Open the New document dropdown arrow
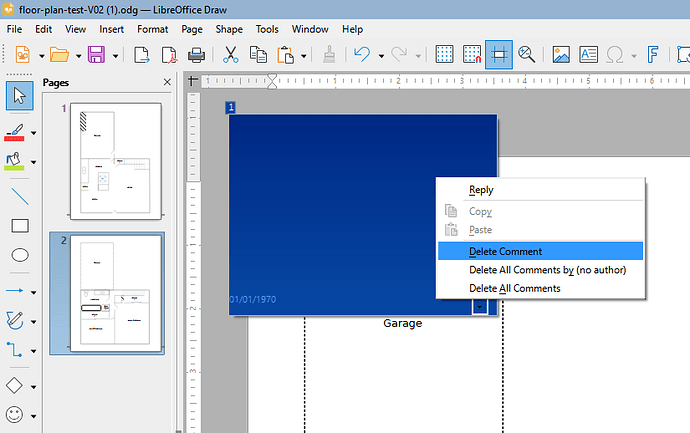Screen dimensions: 690x433 tap(42, 56)
